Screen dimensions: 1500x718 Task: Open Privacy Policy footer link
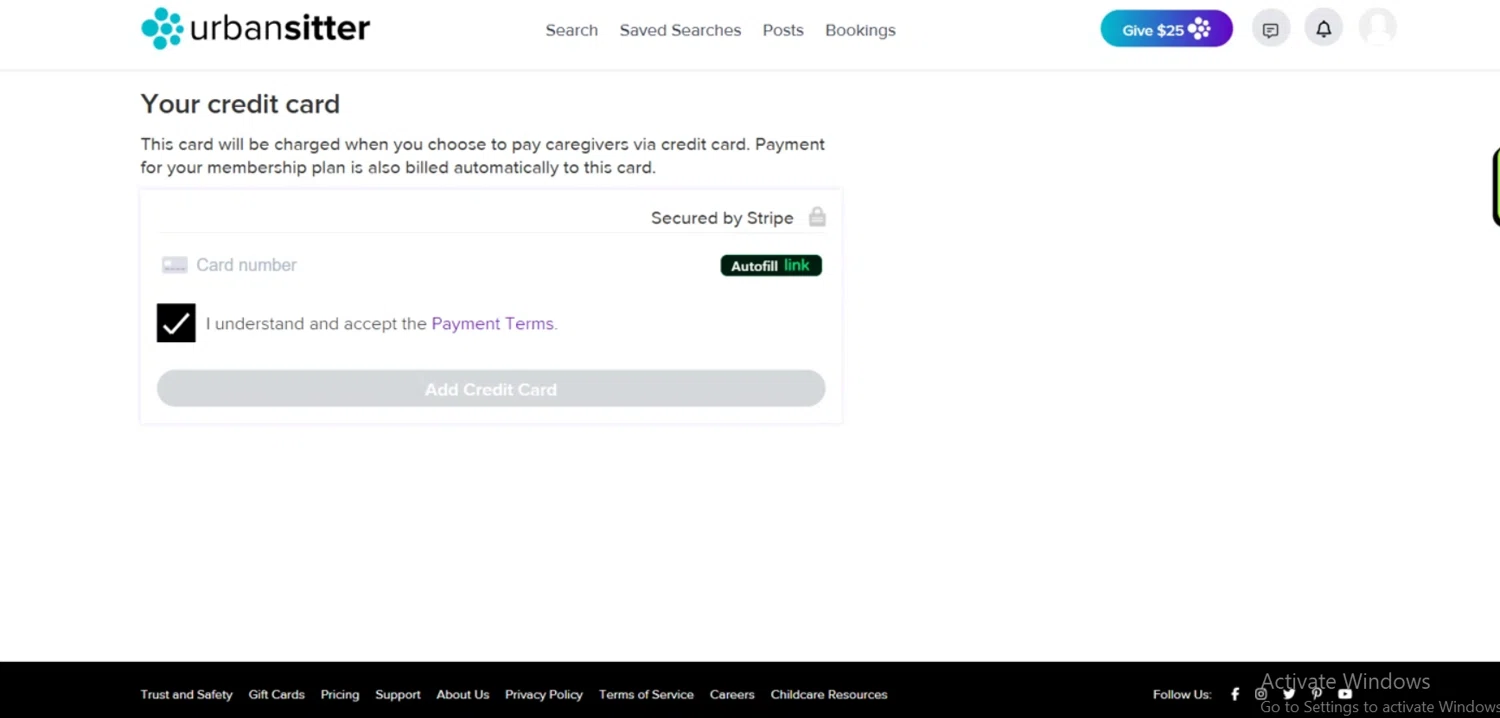[x=544, y=694]
